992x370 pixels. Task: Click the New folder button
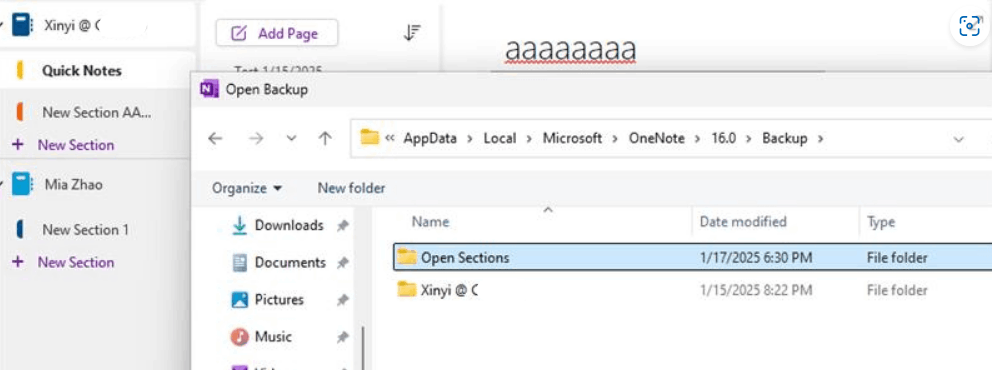(x=351, y=188)
